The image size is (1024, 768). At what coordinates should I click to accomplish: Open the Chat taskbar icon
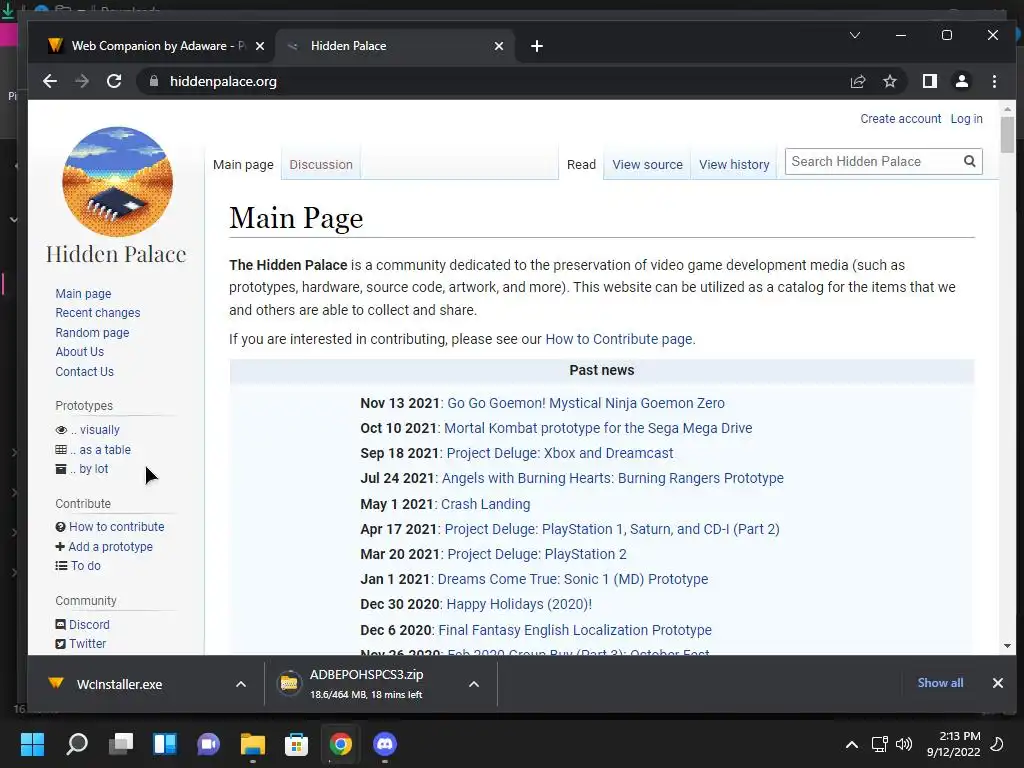point(209,744)
